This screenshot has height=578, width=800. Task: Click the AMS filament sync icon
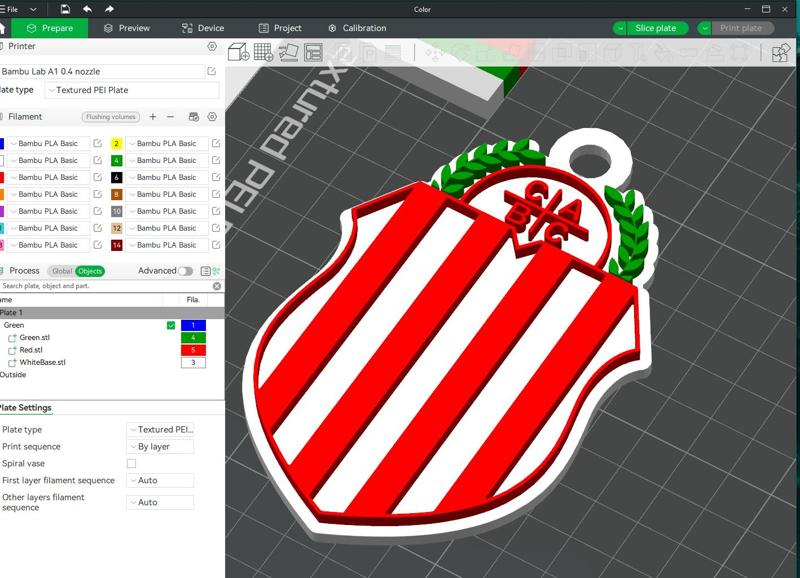pos(194,117)
